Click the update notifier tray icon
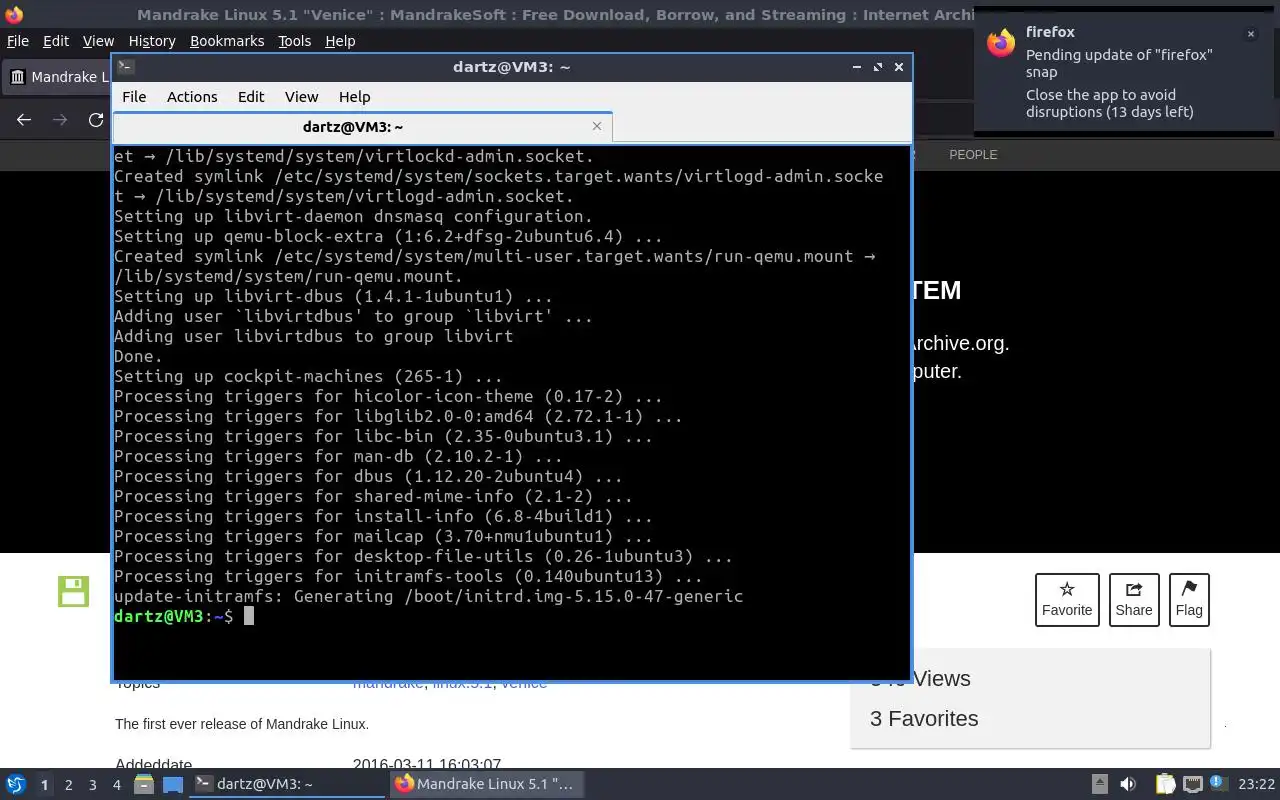Screen dimensions: 1280x800 [x=1219, y=784]
